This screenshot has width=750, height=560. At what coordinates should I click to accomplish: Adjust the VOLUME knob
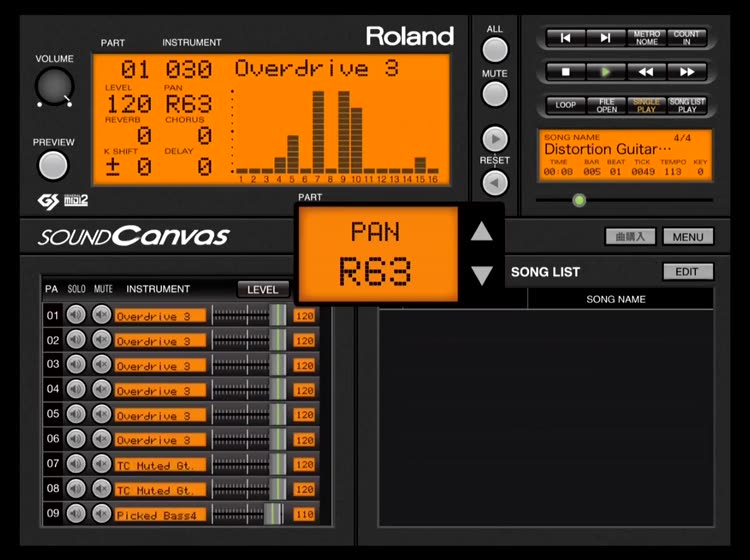(x=54, y=87)
